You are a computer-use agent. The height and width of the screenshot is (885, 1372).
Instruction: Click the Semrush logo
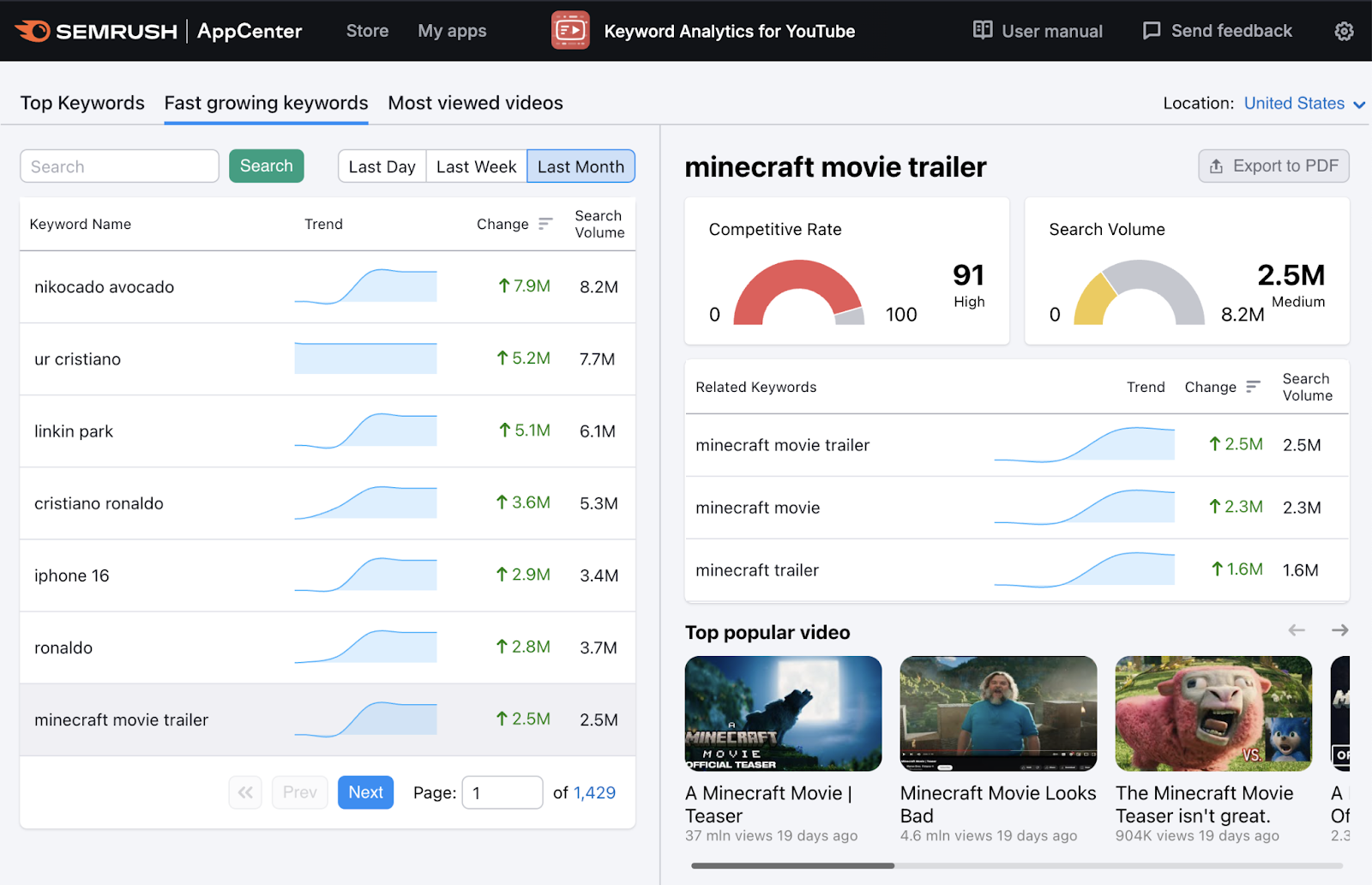pyautogui.click(x=94, y=30)
